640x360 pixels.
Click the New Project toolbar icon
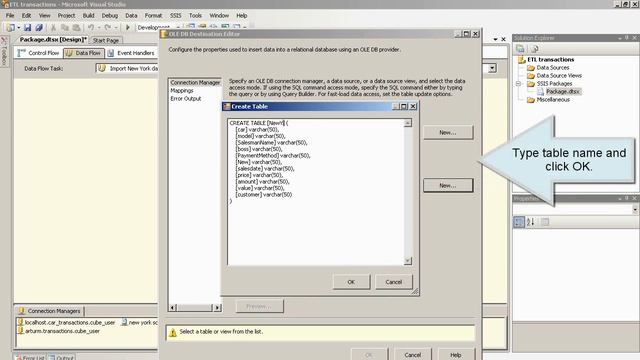(x=10, y=27)
